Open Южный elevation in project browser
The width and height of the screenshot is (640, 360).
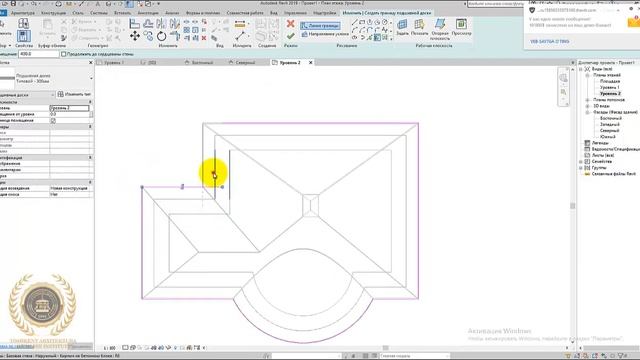pos(608,137)
